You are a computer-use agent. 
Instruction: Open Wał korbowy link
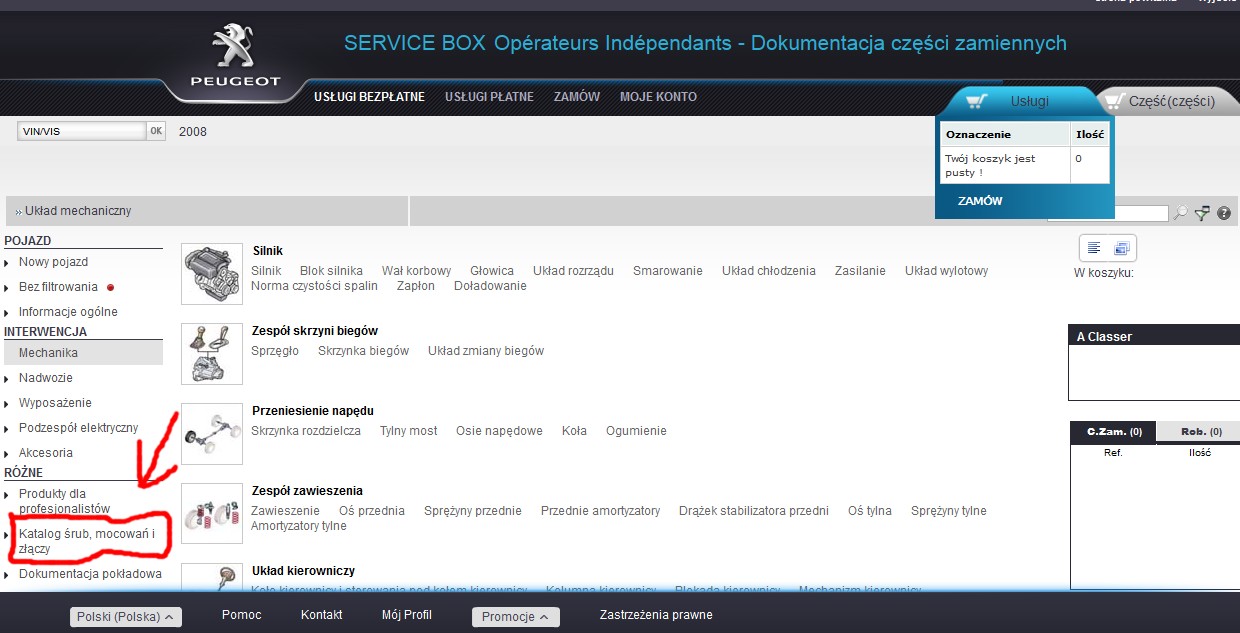point(416,271)
